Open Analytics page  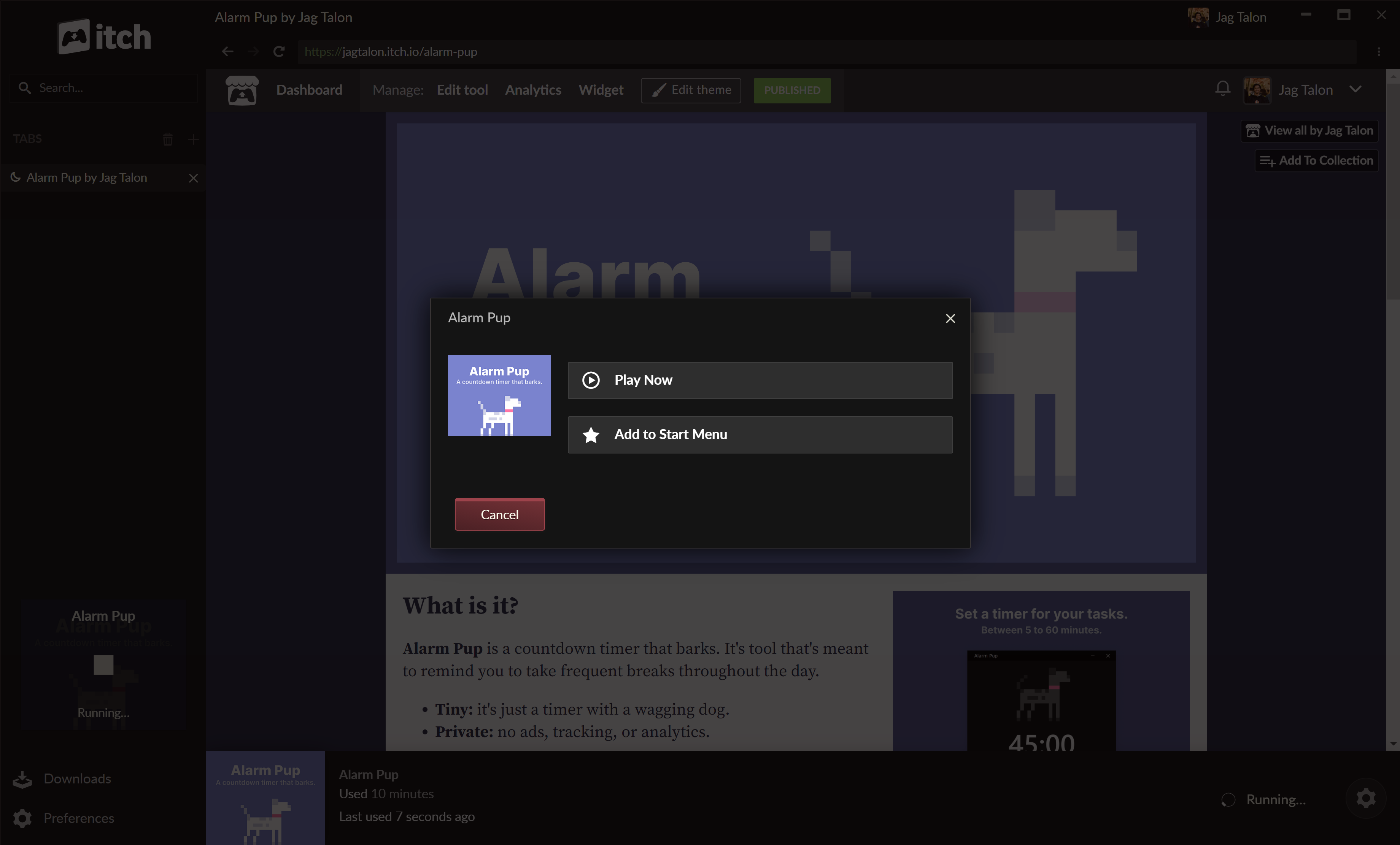click(533, 90)
